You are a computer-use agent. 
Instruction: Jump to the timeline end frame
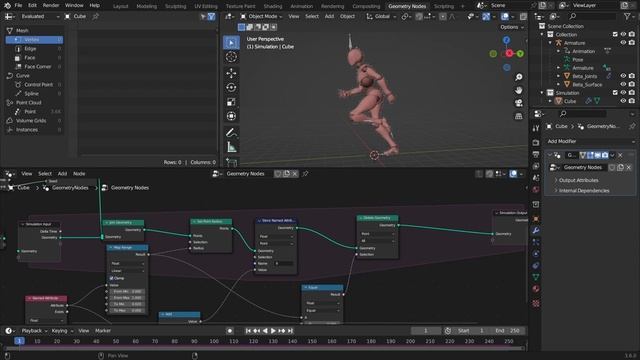(290, 331)
